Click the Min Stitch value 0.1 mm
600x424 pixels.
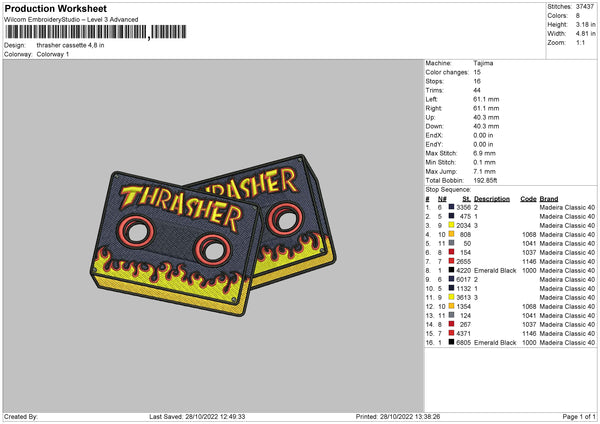484,163
